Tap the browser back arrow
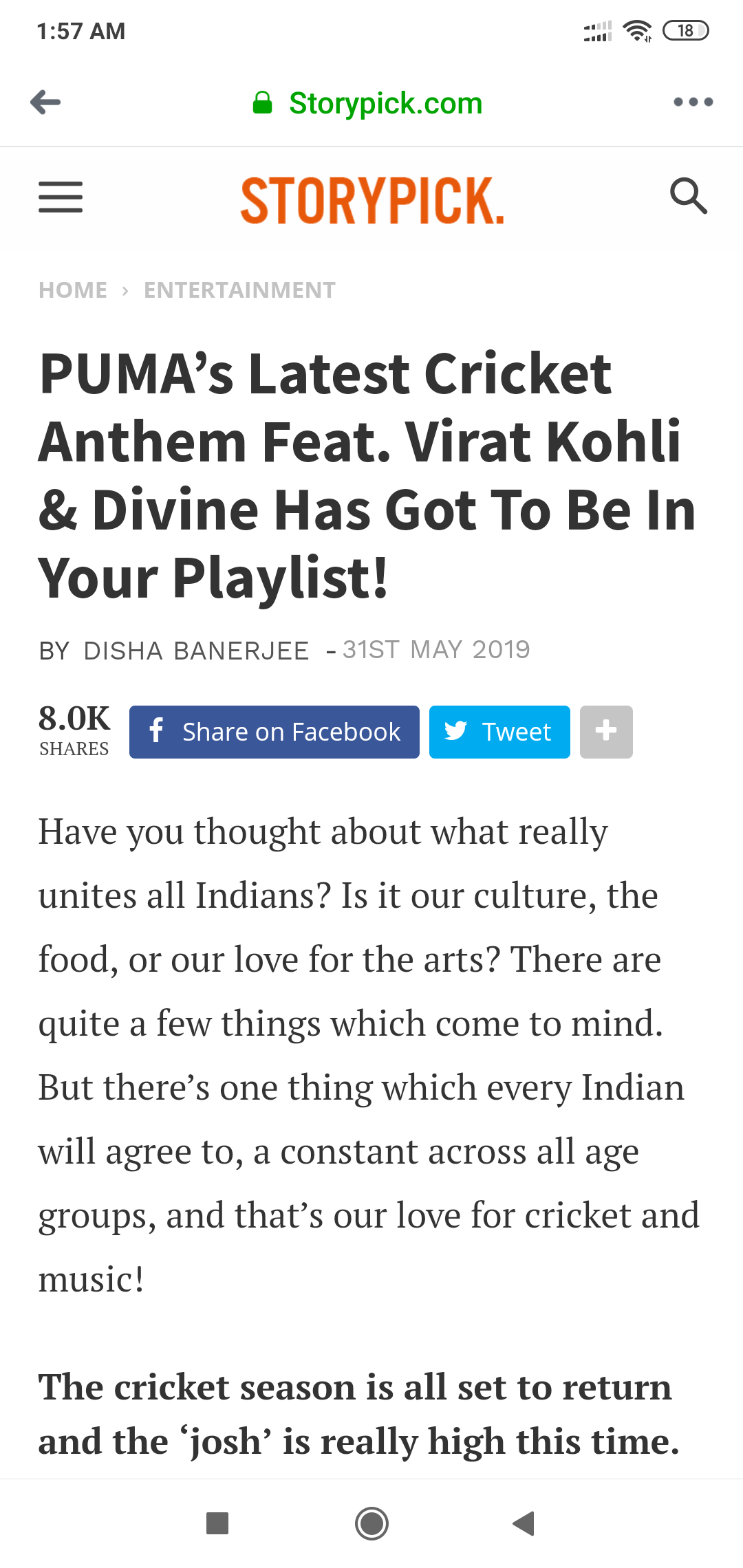The width and height of the screenshot is (743, 1568). coord(45,102)
